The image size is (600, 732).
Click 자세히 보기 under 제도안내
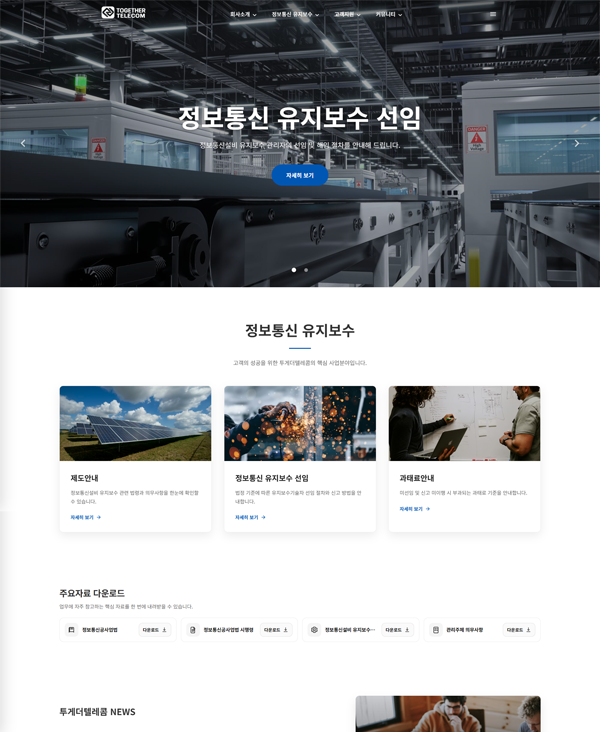tap(86, 517)
